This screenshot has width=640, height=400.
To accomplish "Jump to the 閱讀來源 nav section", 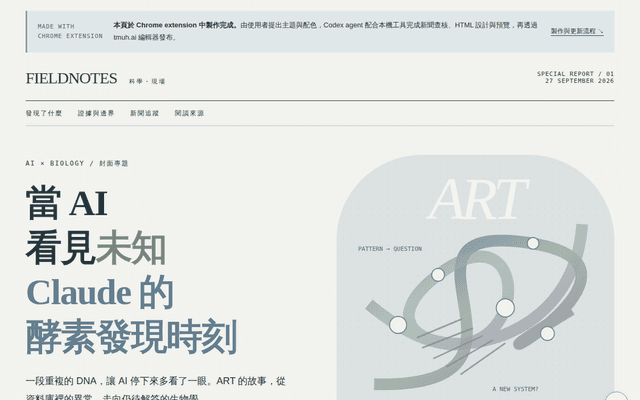I will click(189, 113).
